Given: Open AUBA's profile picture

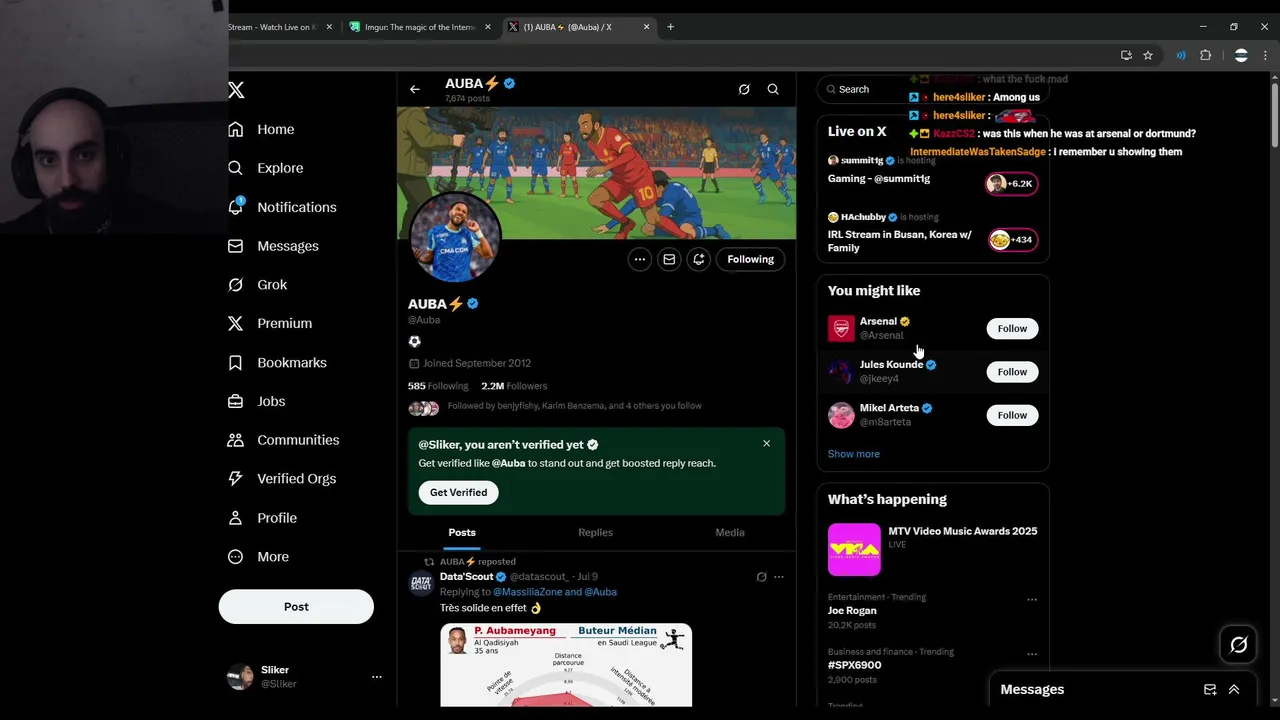Looking at the screenshot, I should tap(455, 237).
